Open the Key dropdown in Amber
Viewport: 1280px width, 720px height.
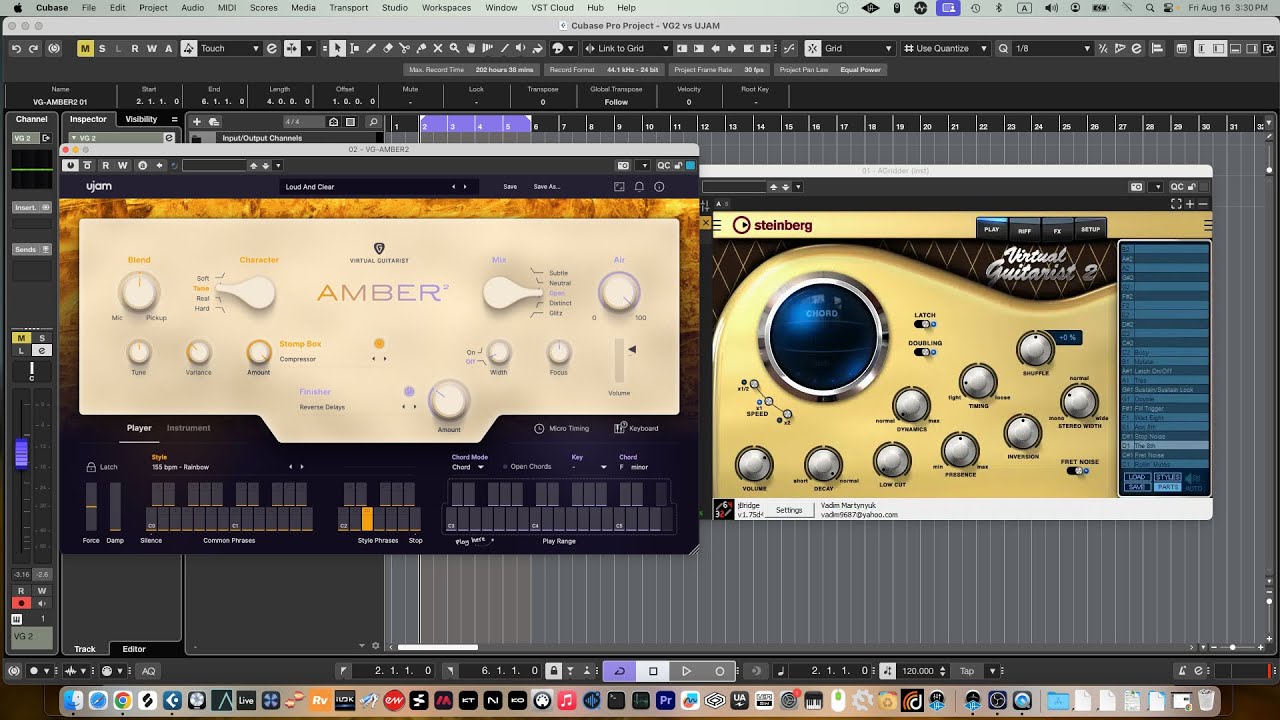[x=588, y=467]
